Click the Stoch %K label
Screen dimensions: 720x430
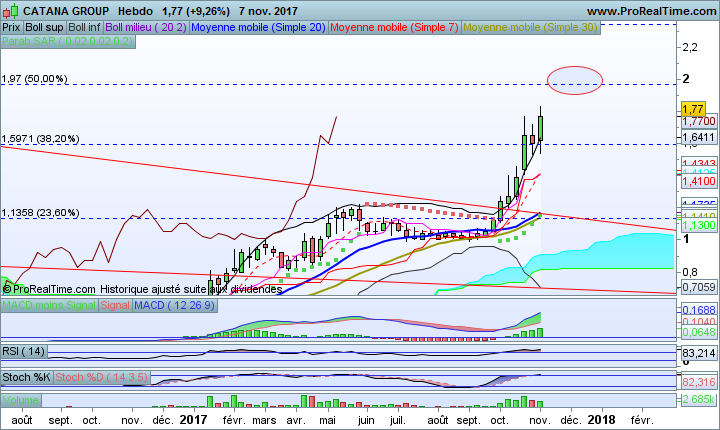point(27,378)
